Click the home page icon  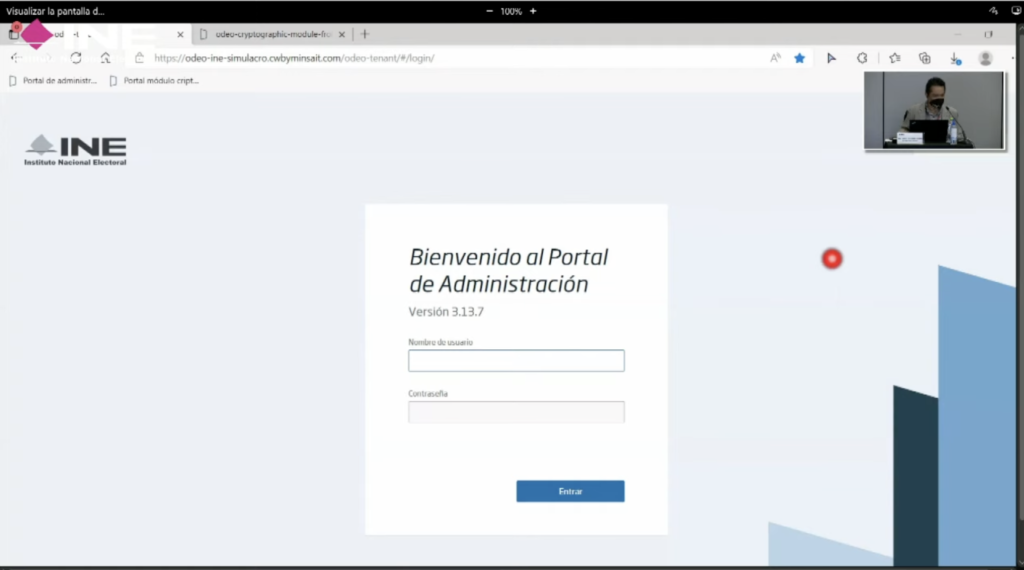[105, 58]
